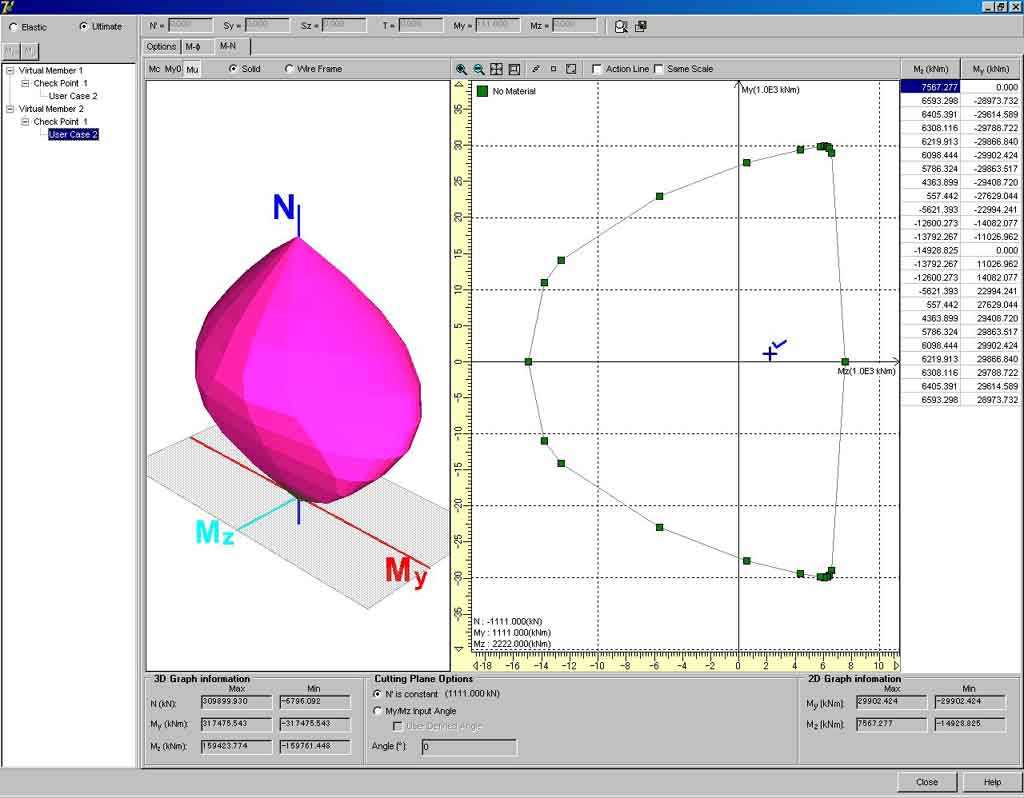
Task: Click the export icon at far right of top bar
Action: click(641, 26)
